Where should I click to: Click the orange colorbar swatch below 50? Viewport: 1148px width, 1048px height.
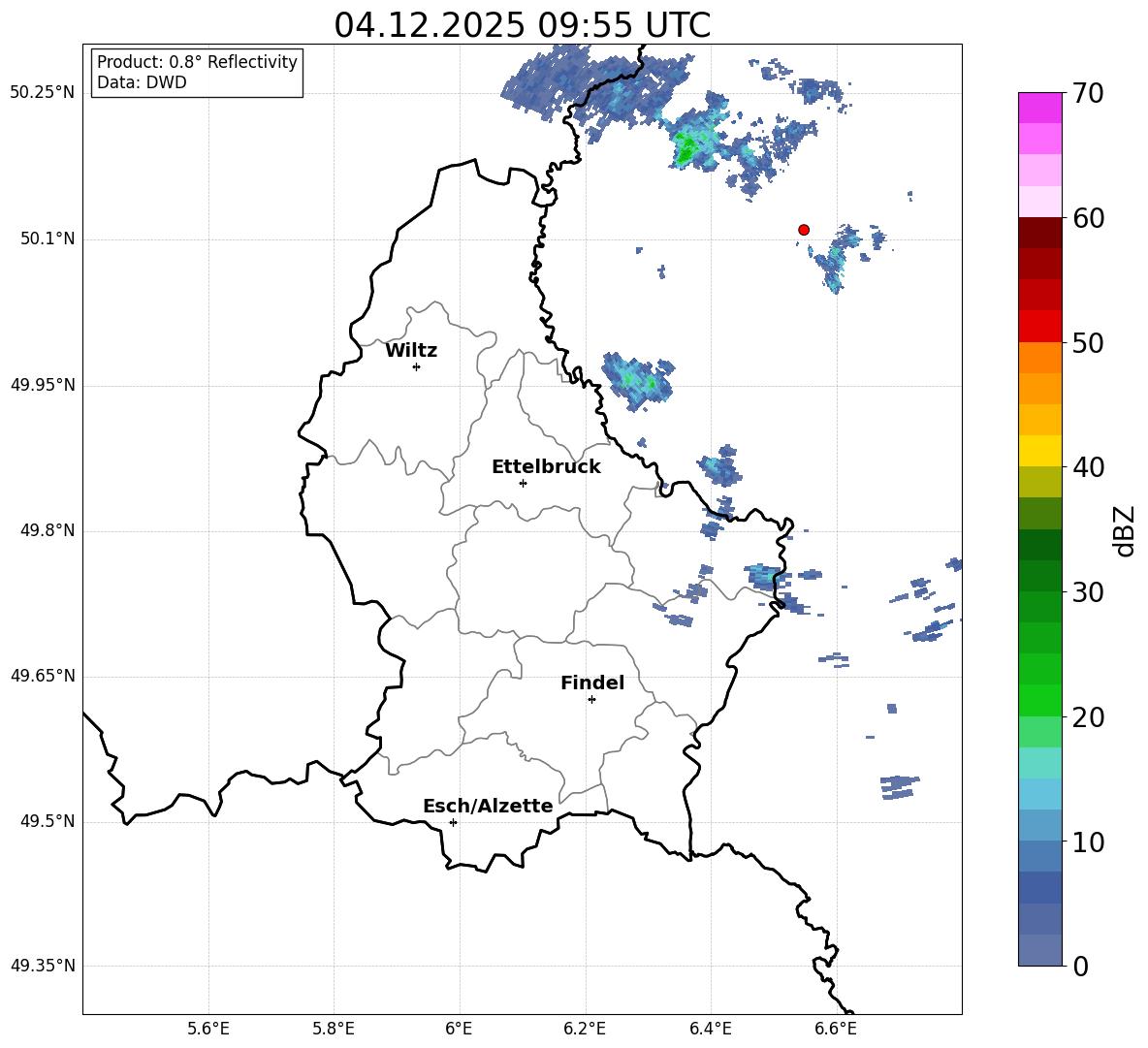click(x=1039, y=357)
